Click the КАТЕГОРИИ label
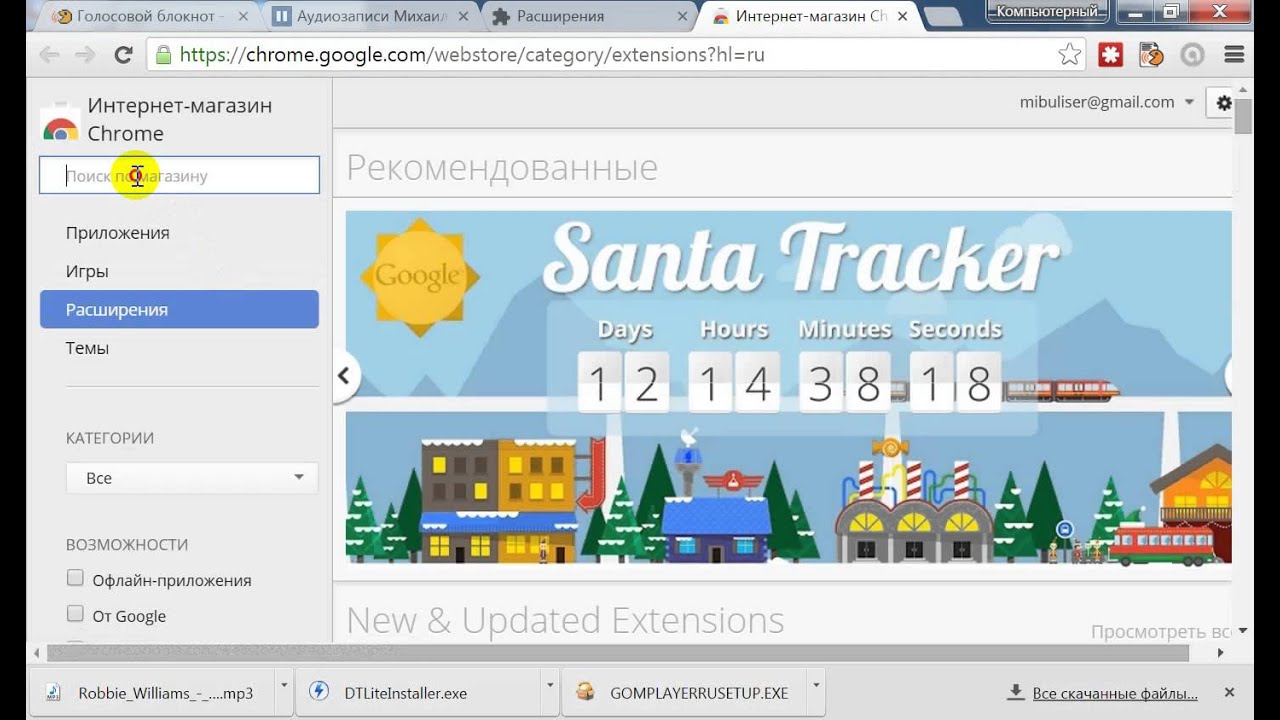 110,438
